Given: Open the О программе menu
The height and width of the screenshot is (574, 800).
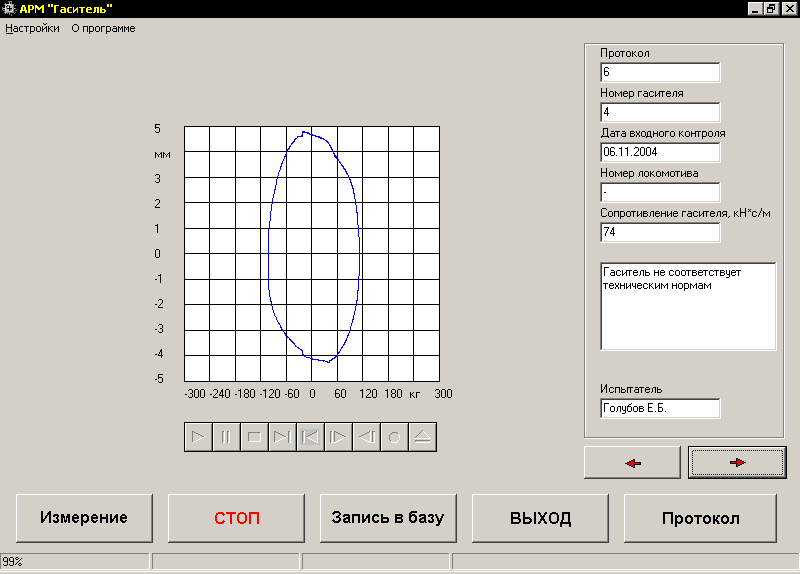Looking at the screenshot, I should [x=103, y=29].
